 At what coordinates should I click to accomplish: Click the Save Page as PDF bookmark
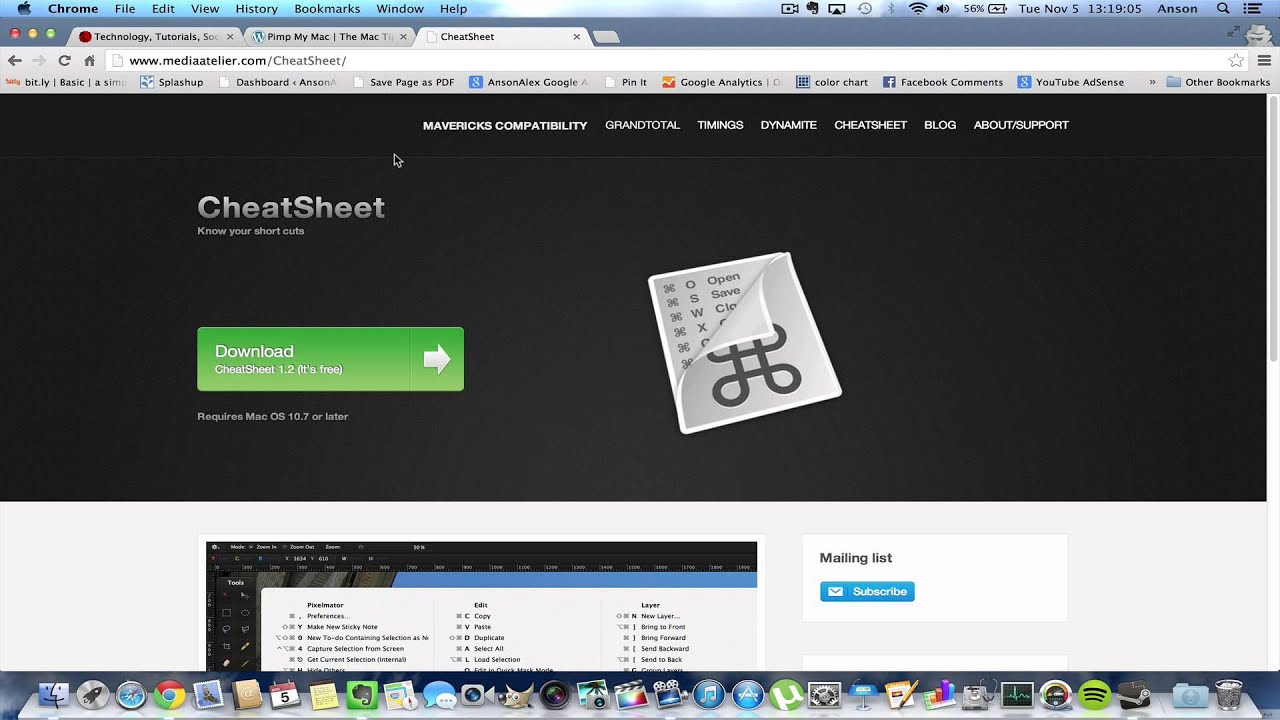[x=403, y=82]
